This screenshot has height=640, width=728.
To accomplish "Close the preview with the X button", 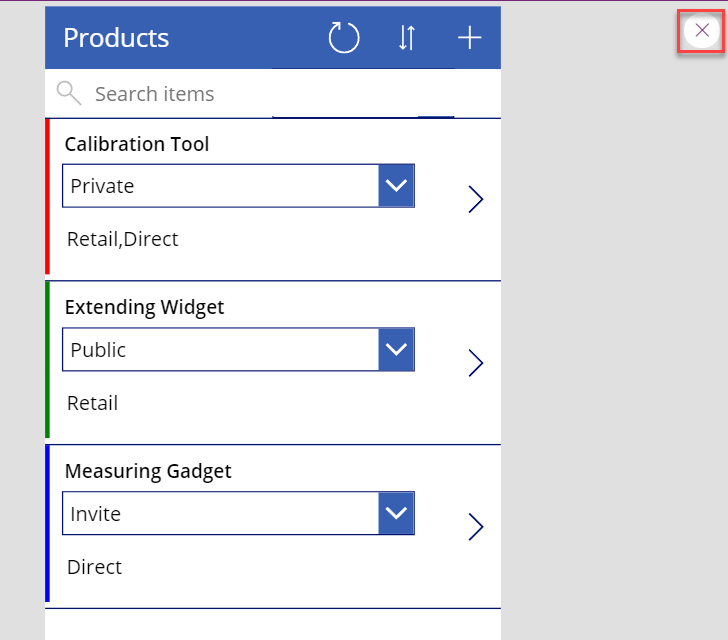I will tap(702, 31).
